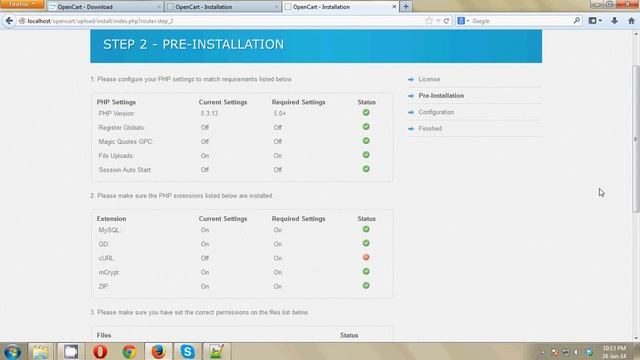Click the search magnifier icon
640x360 pixels.
(576, 20)
